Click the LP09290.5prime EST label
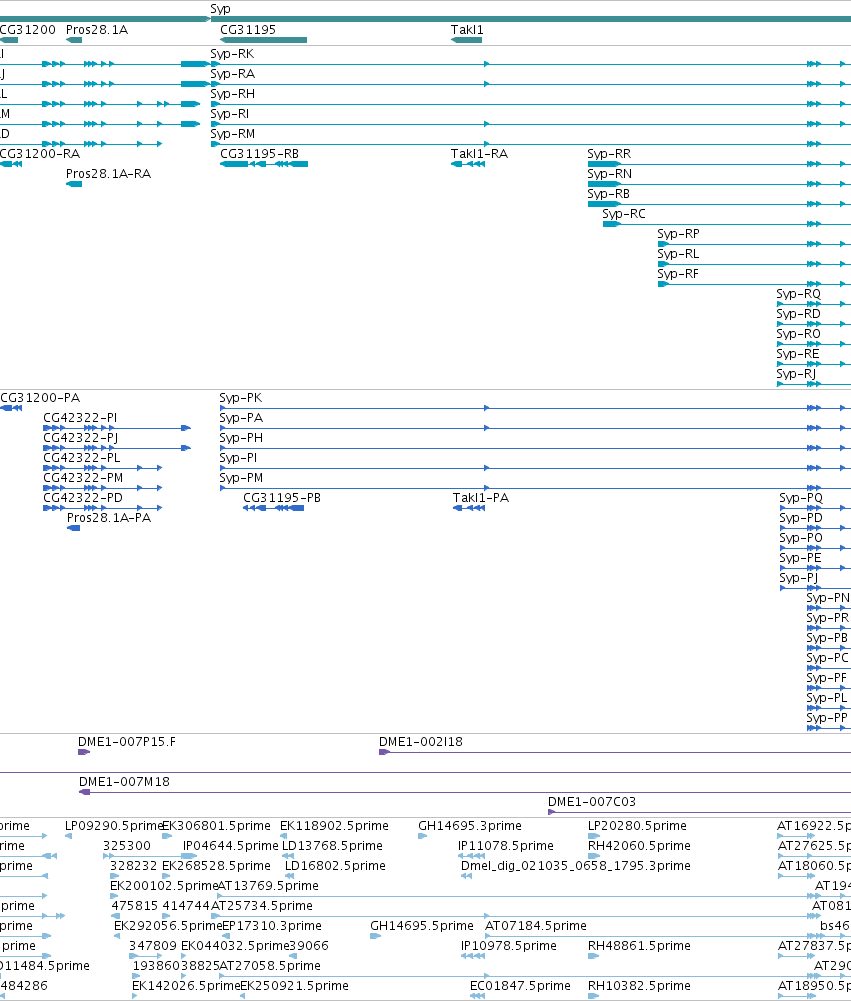This screenshot has width=851, height=1001. pyautogui.click(x=114, y=825)
